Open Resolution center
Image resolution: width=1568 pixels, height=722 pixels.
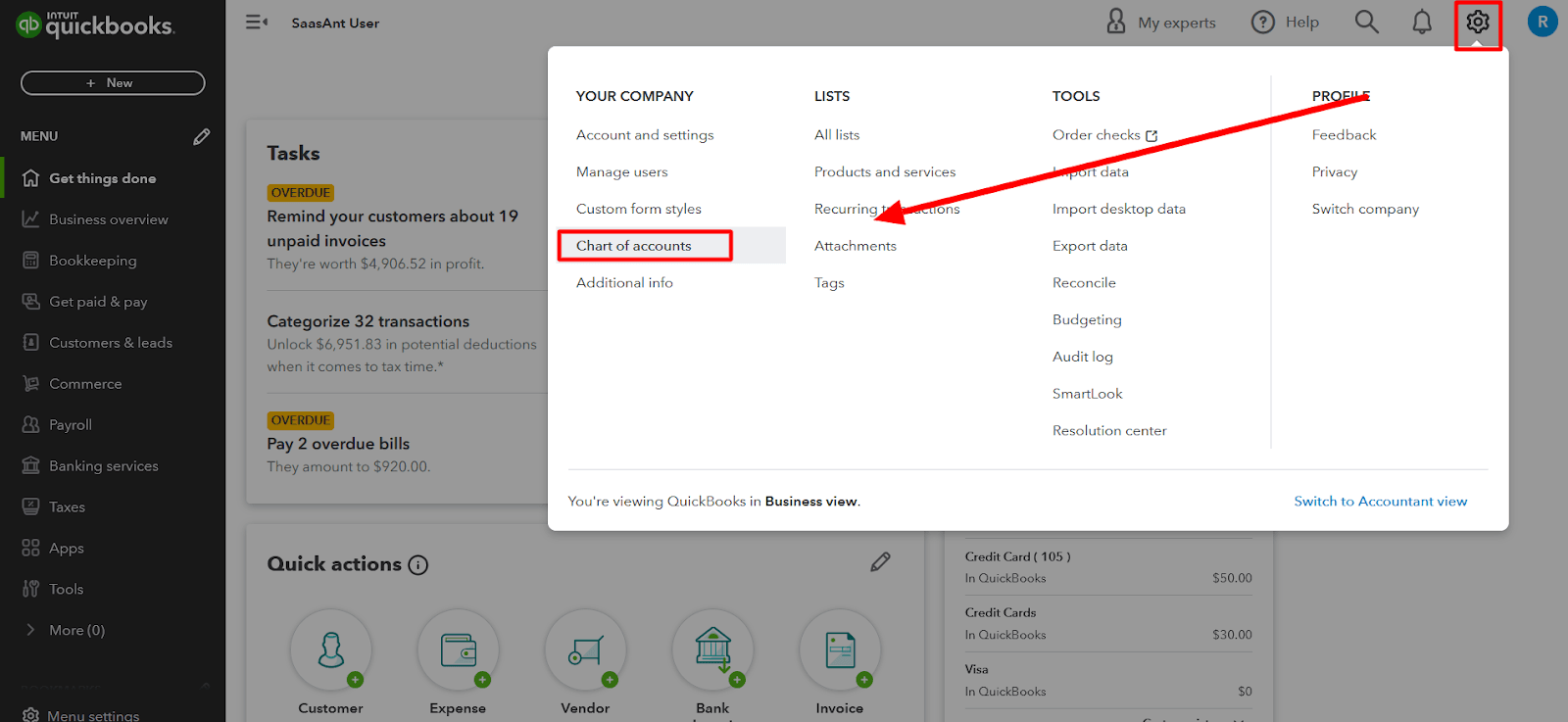[1109, 431]
